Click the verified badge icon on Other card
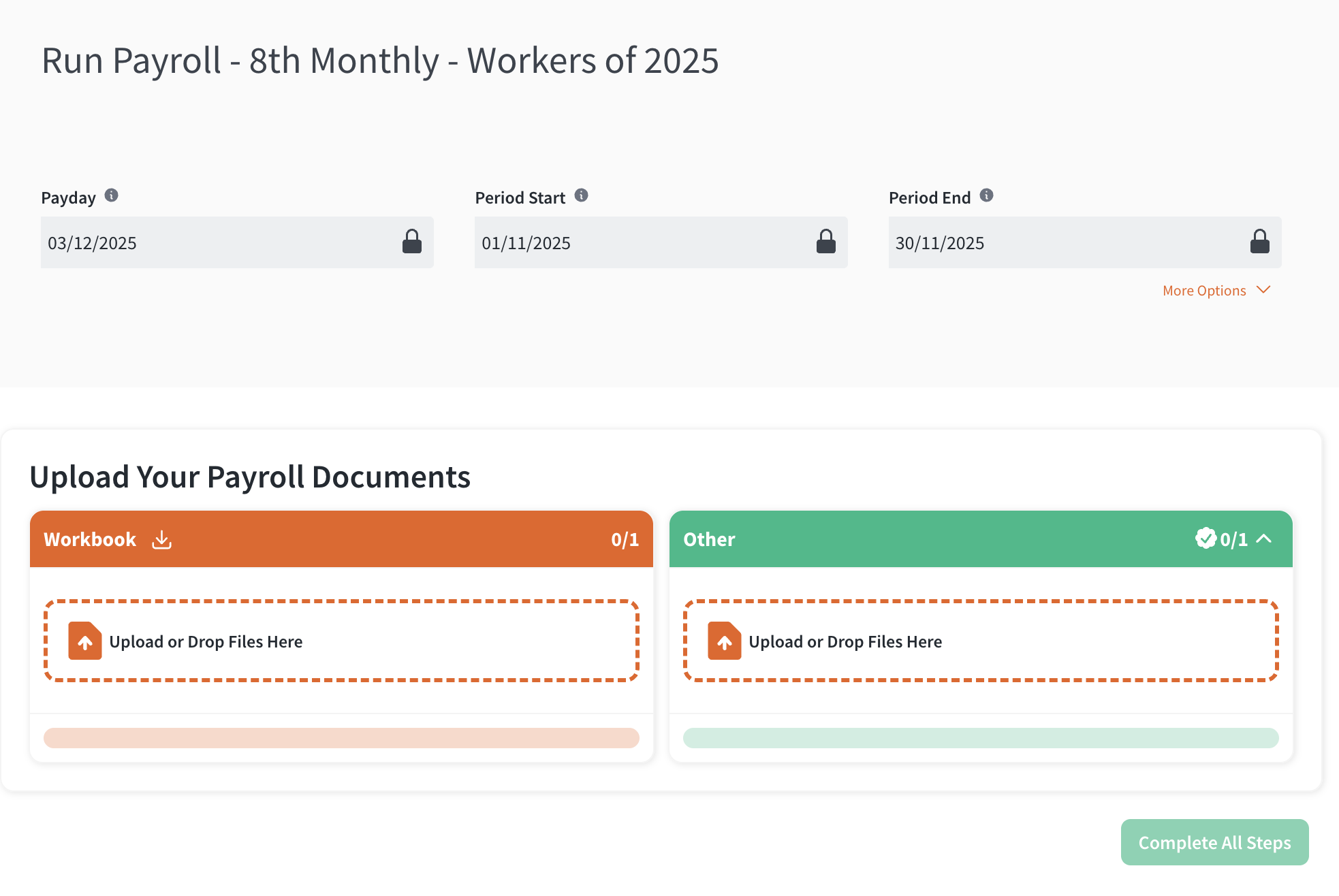The width and height of the screenshot is (1339, 896). (1206, 538)
